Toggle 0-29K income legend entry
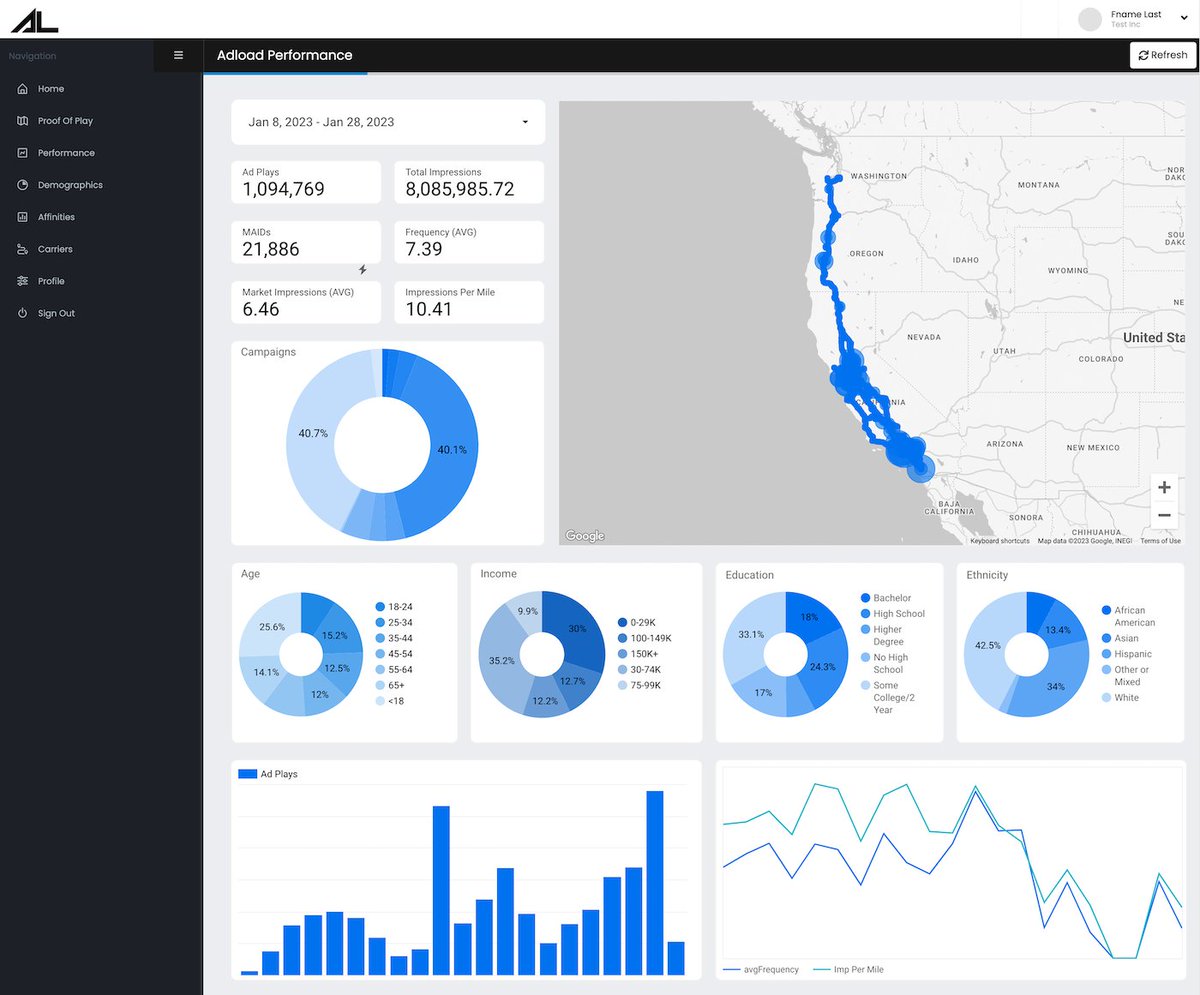 638,622
